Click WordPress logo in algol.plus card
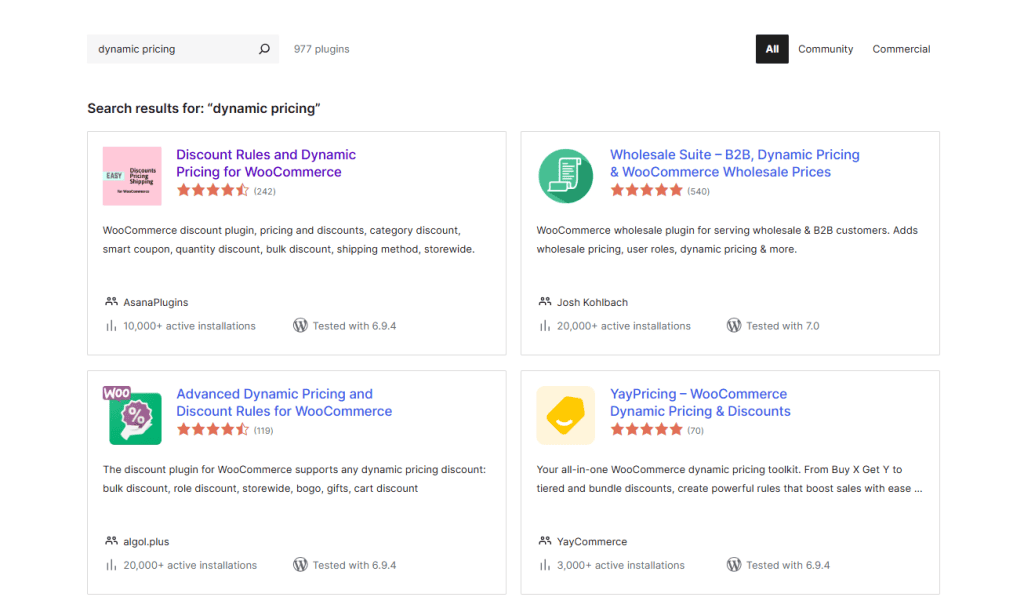 pos(300,565)
